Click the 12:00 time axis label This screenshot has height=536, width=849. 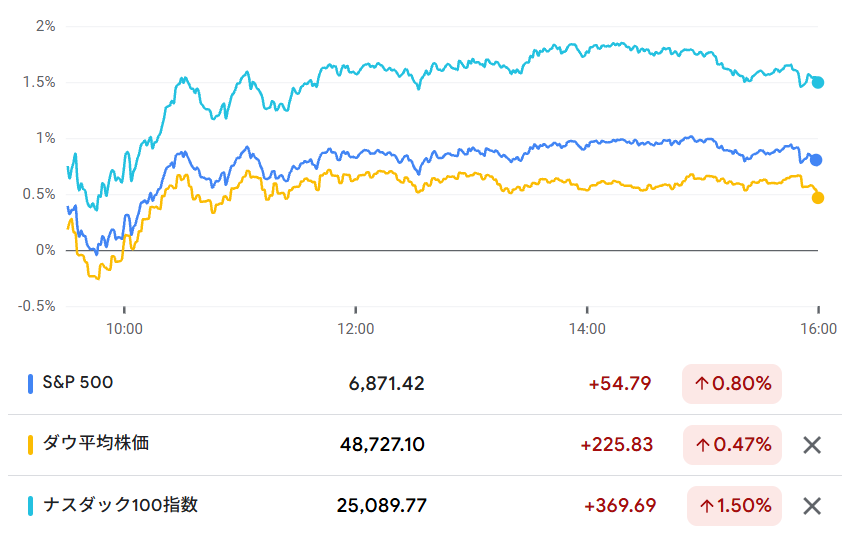(356, 328)
